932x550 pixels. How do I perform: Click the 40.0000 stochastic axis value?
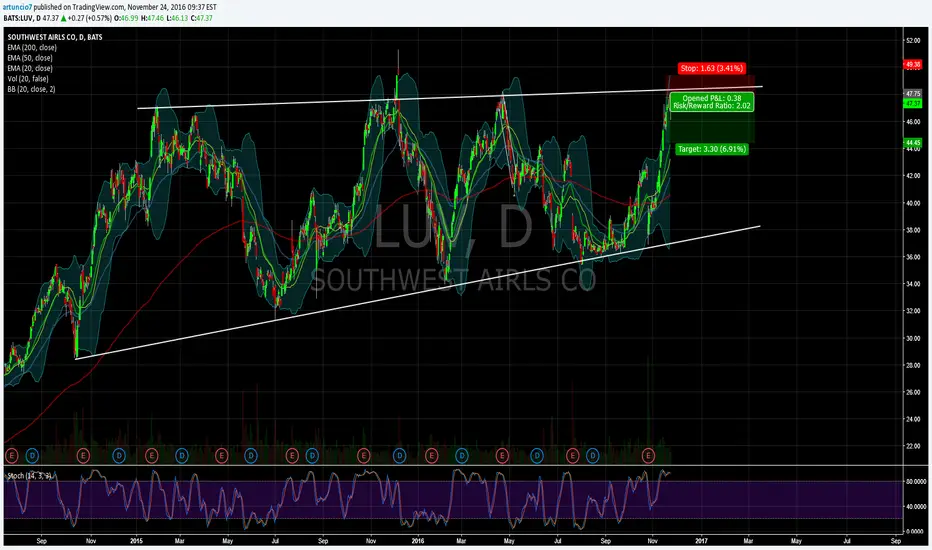click(x=915, y=507)
